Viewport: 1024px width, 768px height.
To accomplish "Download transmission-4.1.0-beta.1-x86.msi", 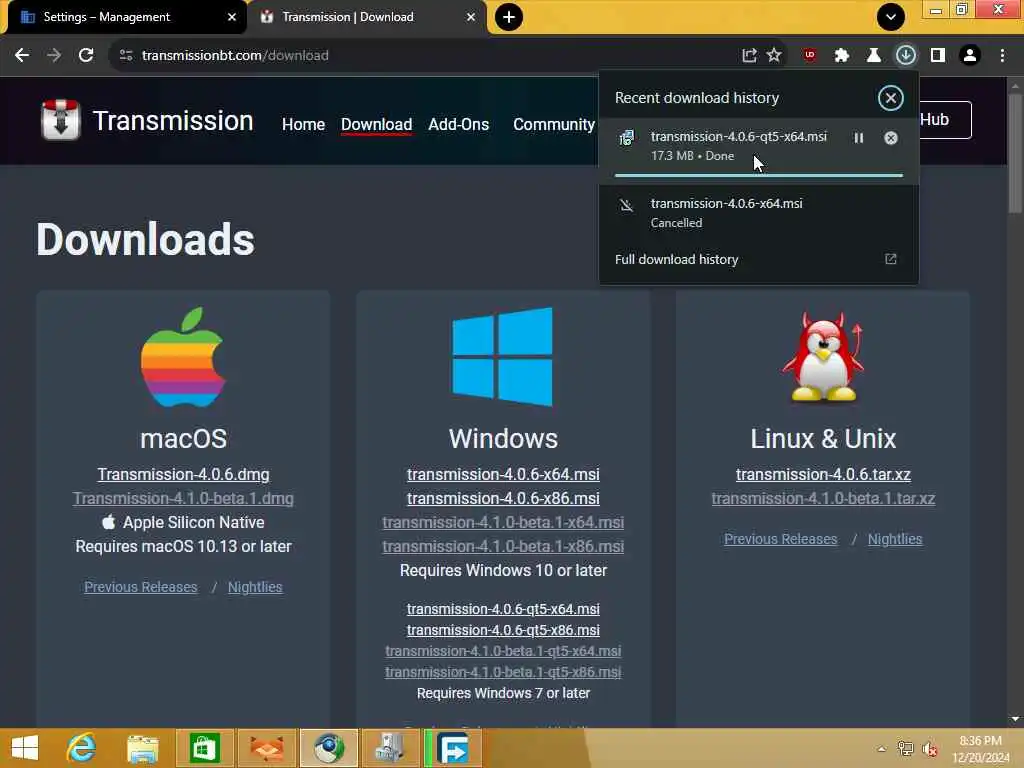I will click(x=503, y=547).
